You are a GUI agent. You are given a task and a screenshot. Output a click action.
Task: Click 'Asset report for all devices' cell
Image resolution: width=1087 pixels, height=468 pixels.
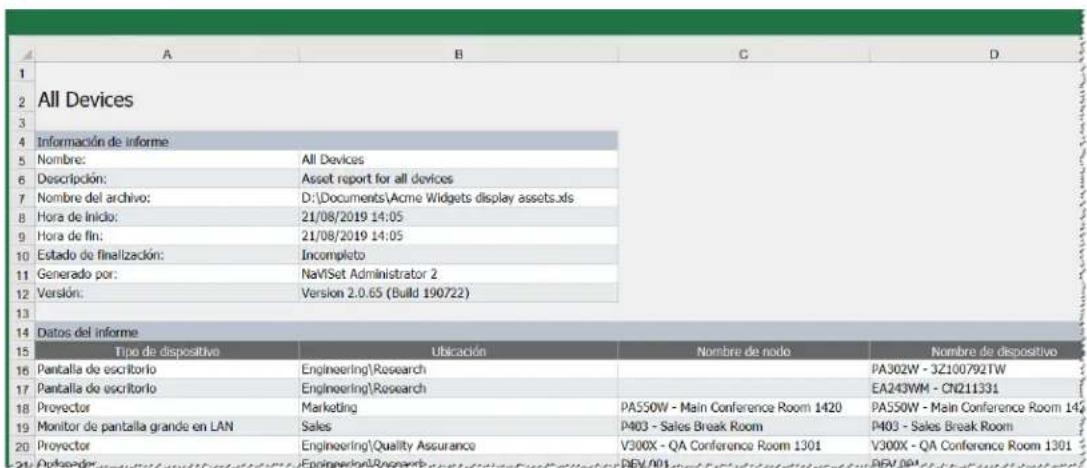click(x=458, y=179)
